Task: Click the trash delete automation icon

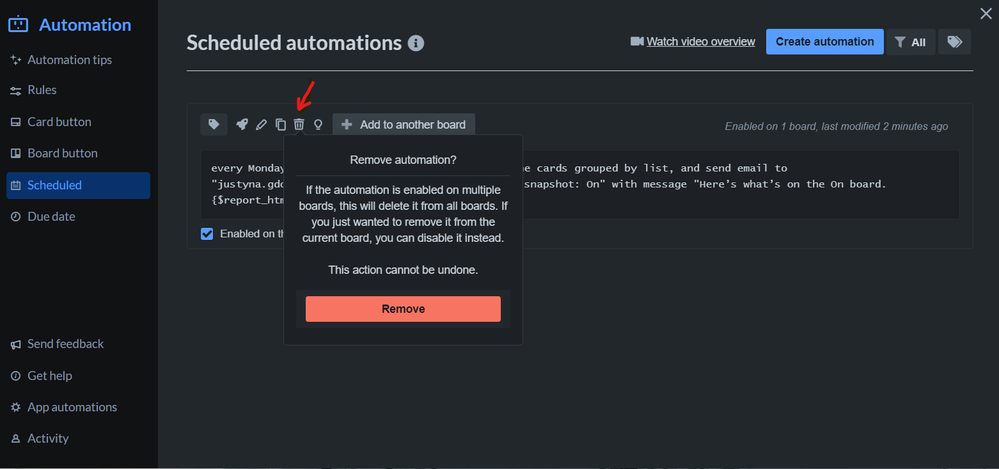Action: click(299, 125)
